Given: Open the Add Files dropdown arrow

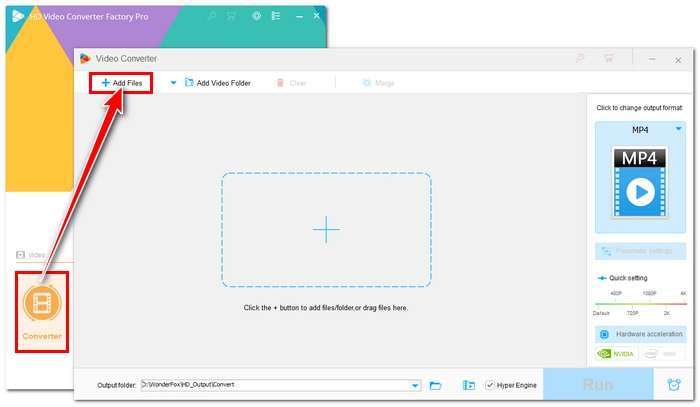Looking at the screenshot, I should (x=173, y=83).
